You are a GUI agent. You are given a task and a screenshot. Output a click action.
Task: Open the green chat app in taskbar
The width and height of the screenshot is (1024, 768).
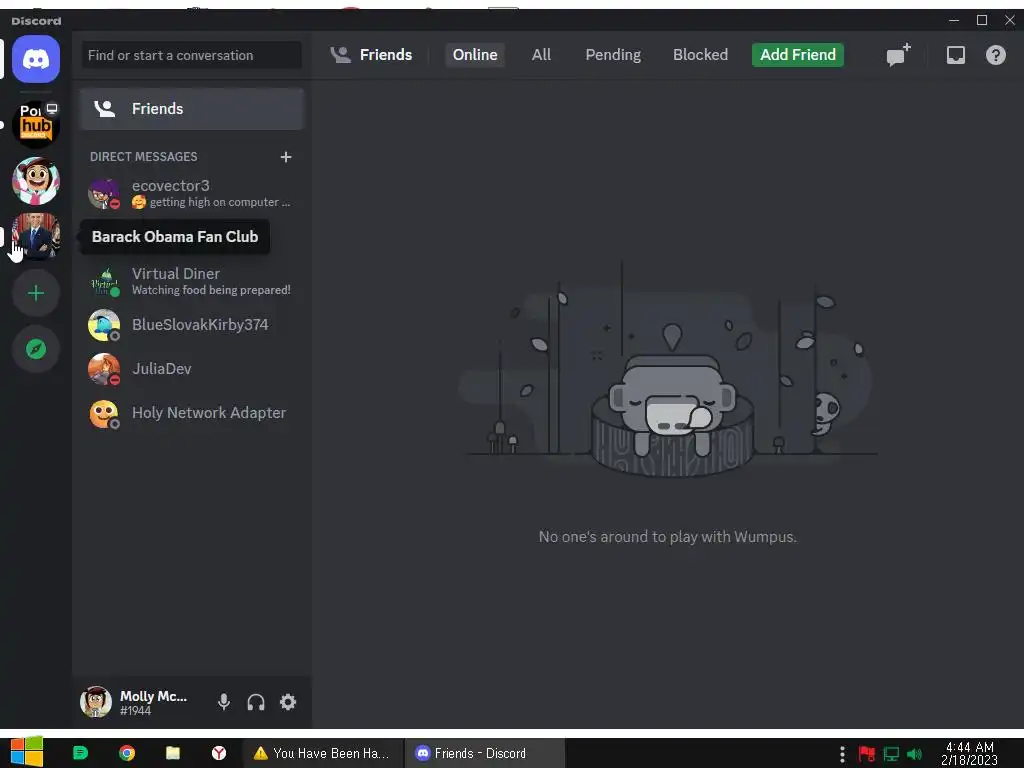pyautogui.click(x=80, y=753)
